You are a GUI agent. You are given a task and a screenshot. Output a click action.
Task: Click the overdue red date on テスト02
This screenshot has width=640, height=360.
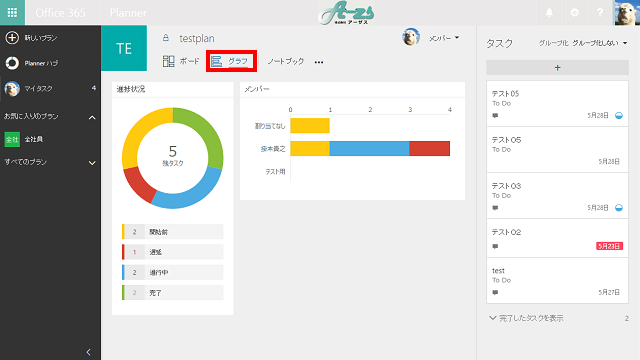[609, 246]
